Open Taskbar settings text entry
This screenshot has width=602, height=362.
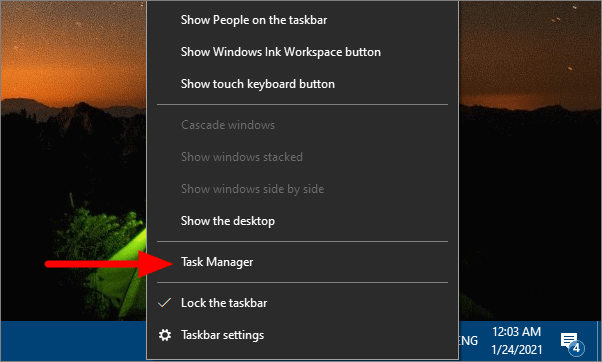coord(223,335)
